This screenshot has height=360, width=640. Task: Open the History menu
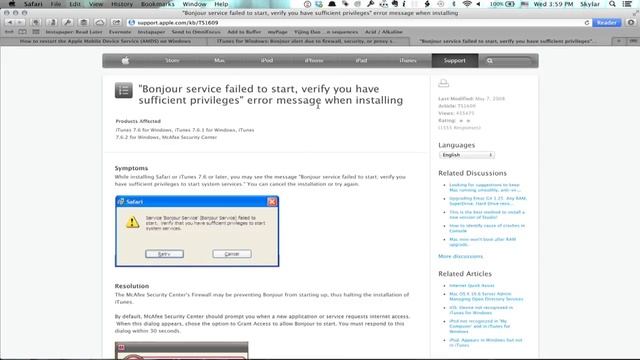(122, 4)
